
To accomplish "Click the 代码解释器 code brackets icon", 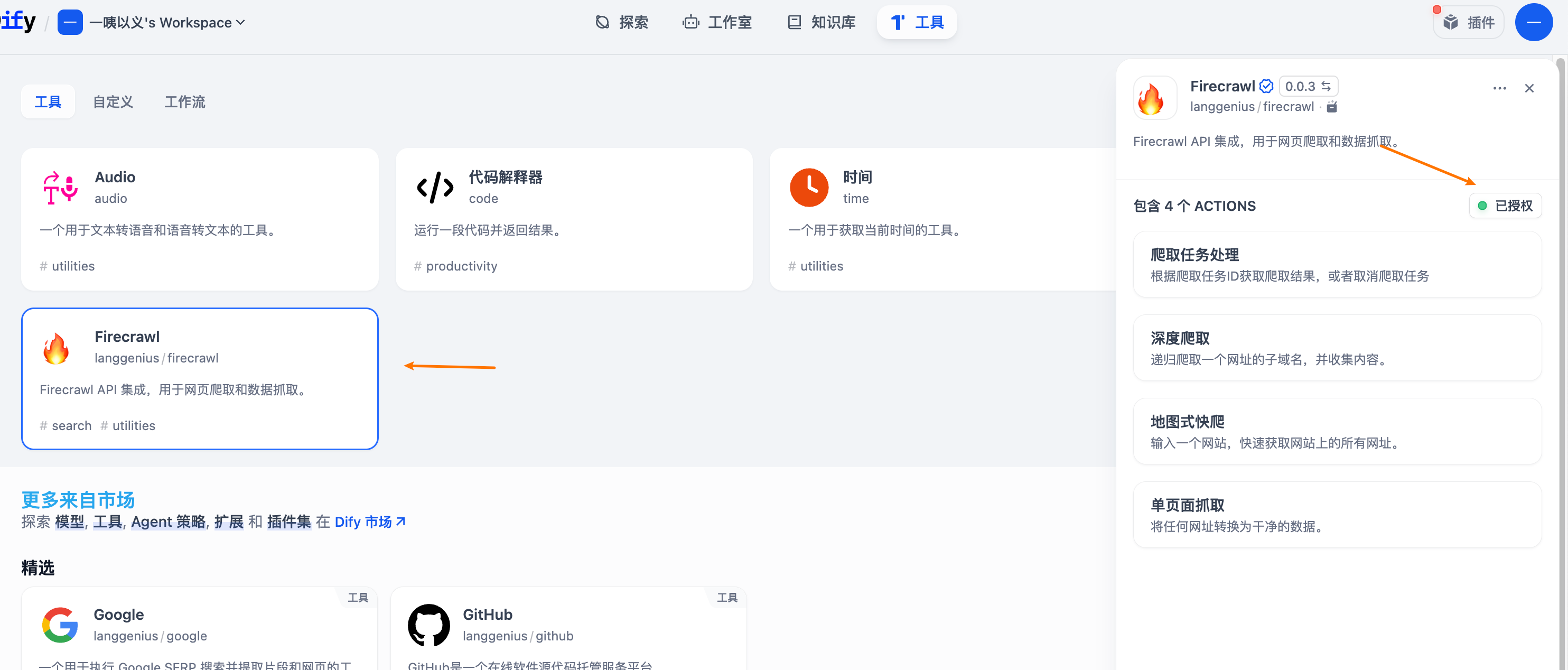I will click(x=434, y=188).
